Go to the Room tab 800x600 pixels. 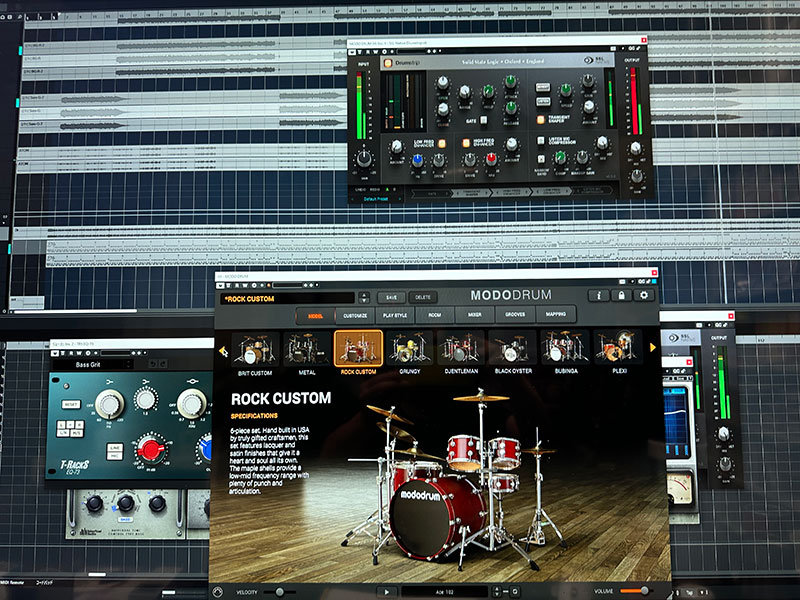pyautogui.click(x=435, y=315)
